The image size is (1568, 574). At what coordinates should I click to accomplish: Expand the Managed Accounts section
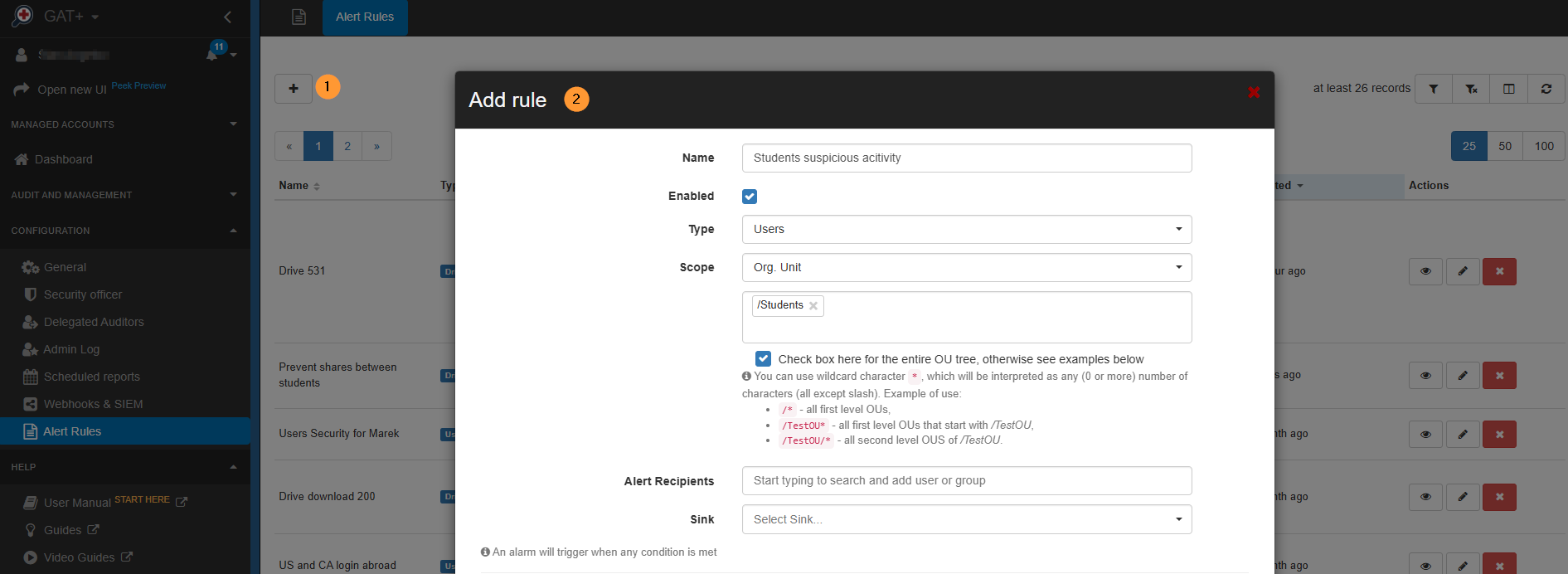click(124, 124)
